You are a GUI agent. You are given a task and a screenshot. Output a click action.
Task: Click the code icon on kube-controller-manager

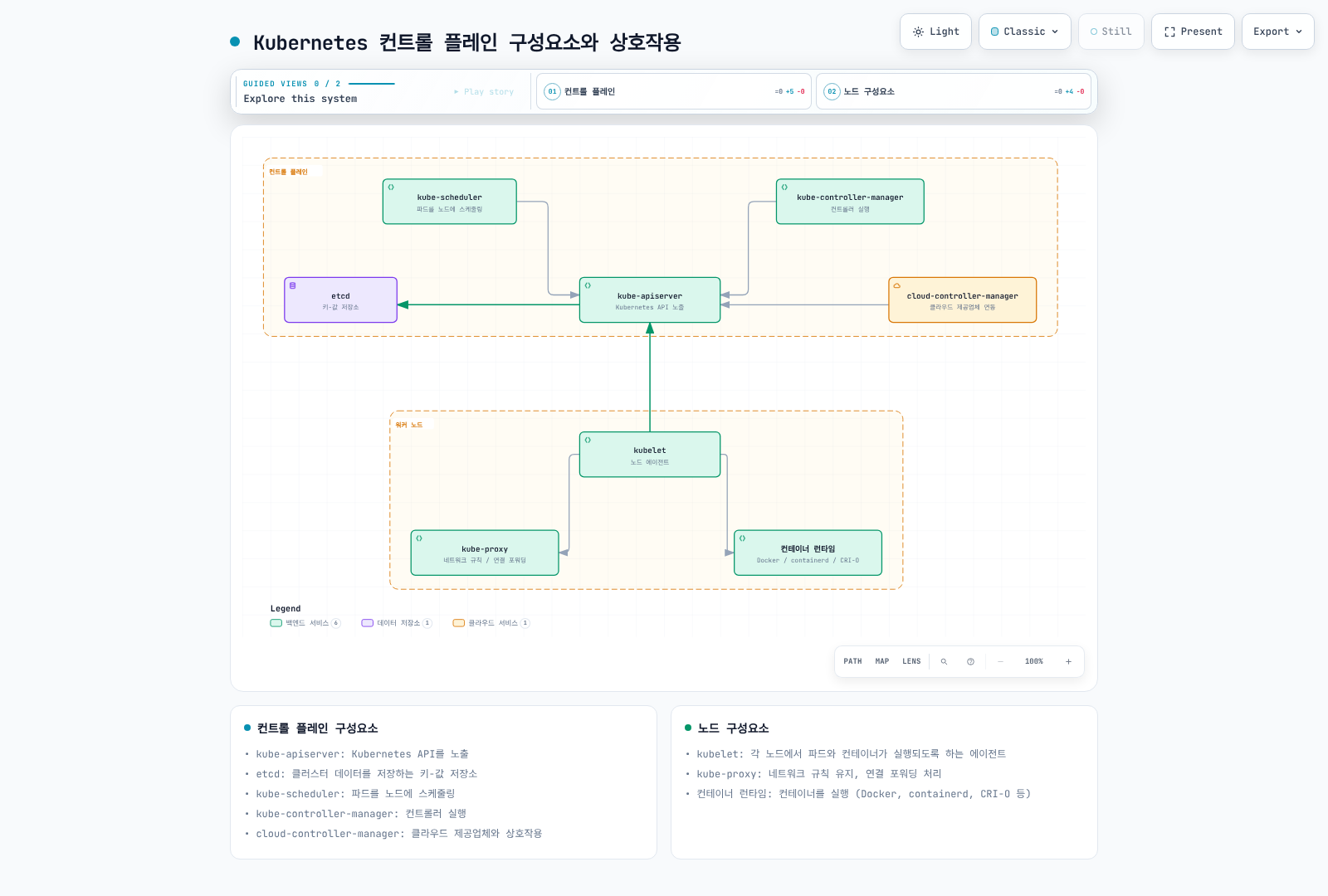pos(784,187)
